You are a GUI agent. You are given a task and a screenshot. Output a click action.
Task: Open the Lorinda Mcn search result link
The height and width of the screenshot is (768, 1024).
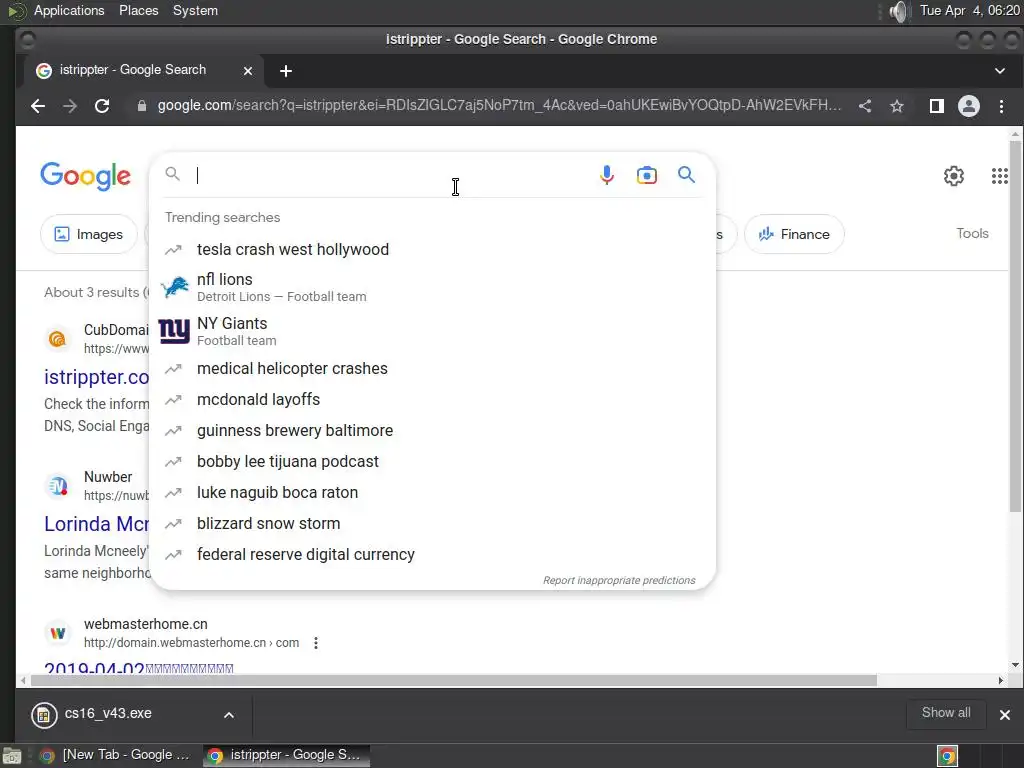coord(97,524)
